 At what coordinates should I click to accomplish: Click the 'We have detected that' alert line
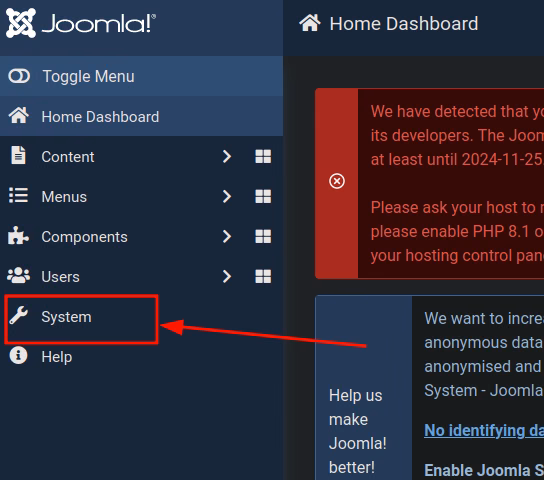click(x=457, y=111)
